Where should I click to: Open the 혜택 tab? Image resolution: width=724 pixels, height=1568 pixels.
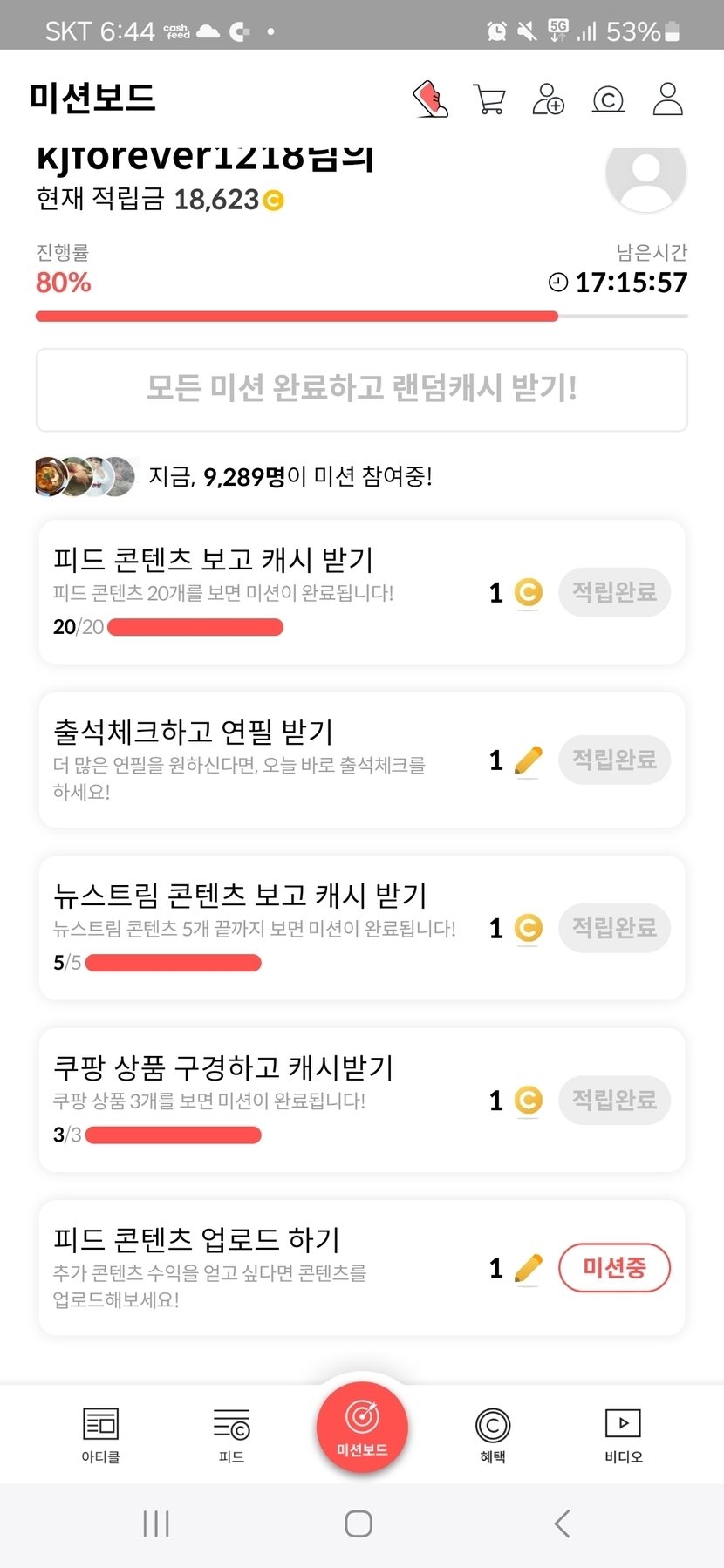coord(493,1435)
